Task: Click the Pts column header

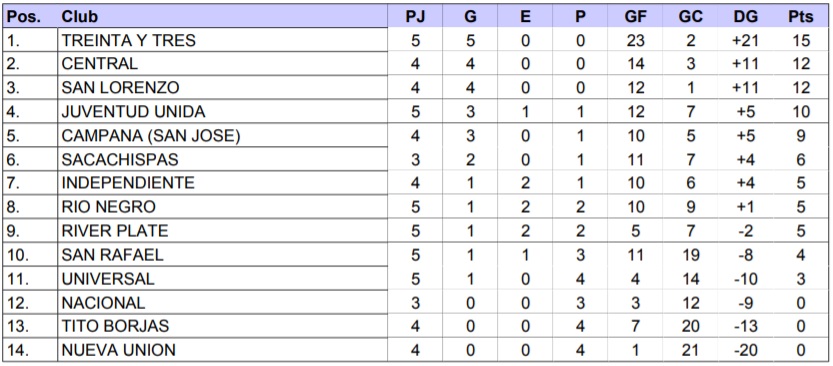Action: (x=801, y=16)
